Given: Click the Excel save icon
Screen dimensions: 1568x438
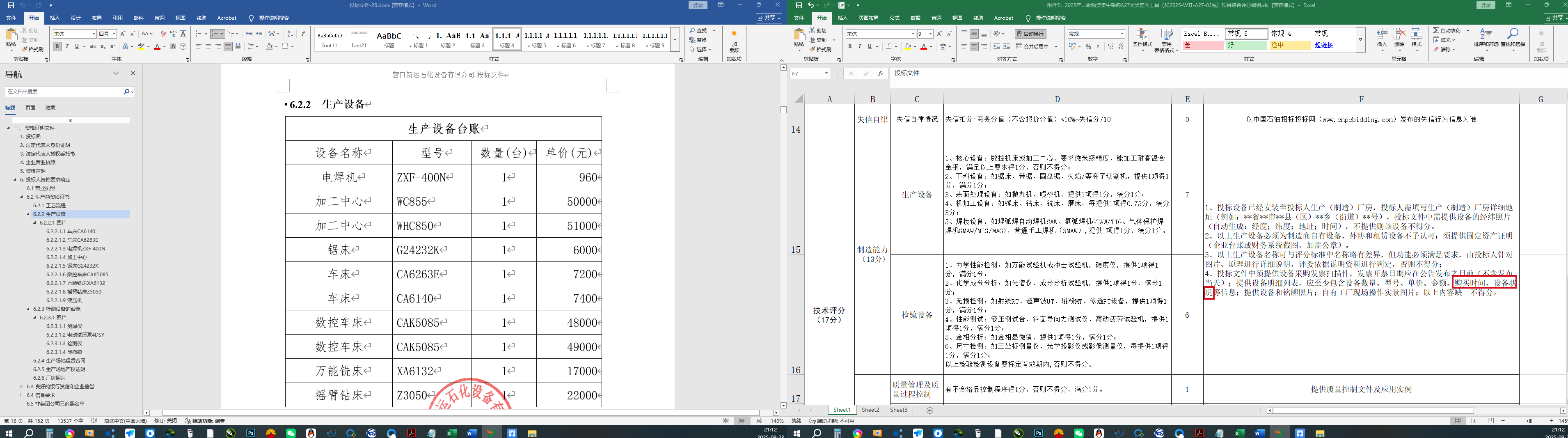Looking at the screenshot, I should tap(799, 5).
